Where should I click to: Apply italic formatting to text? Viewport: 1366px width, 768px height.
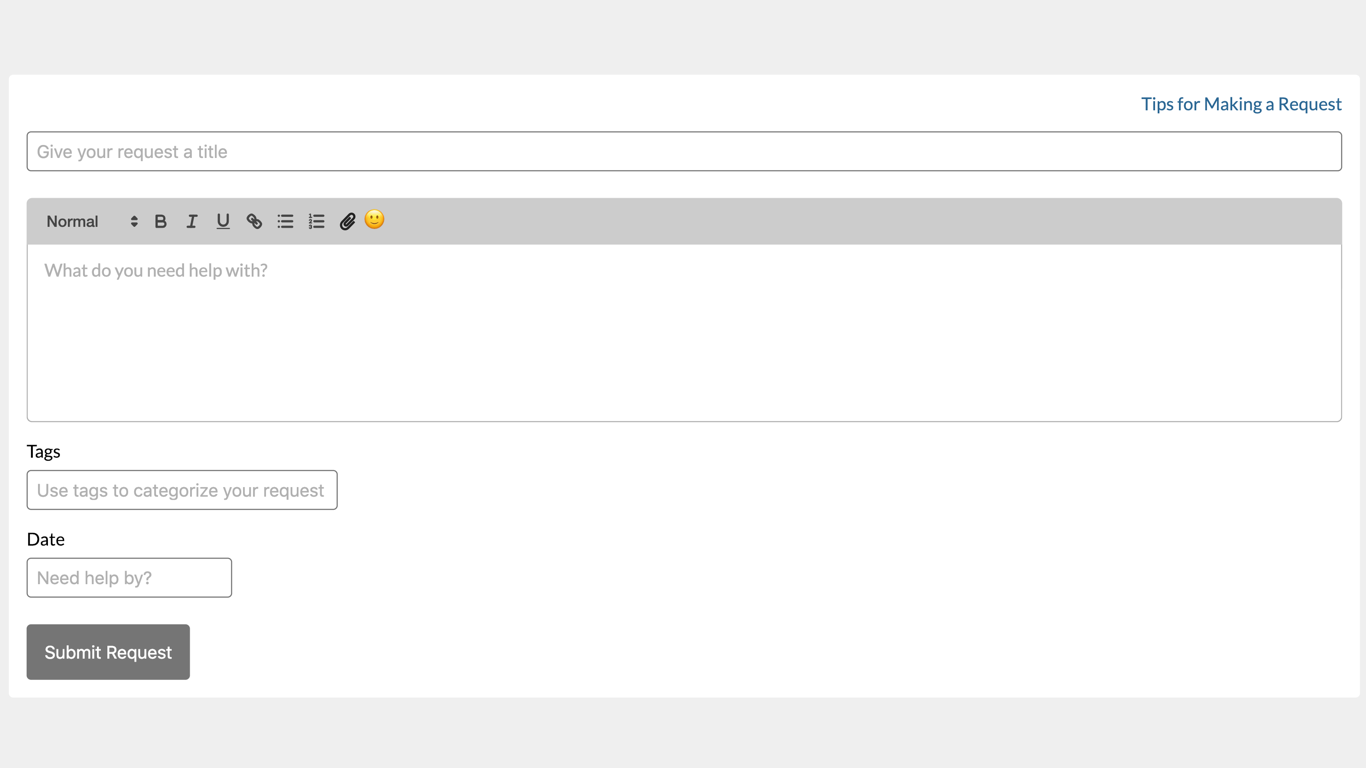[x=191, y=221]
